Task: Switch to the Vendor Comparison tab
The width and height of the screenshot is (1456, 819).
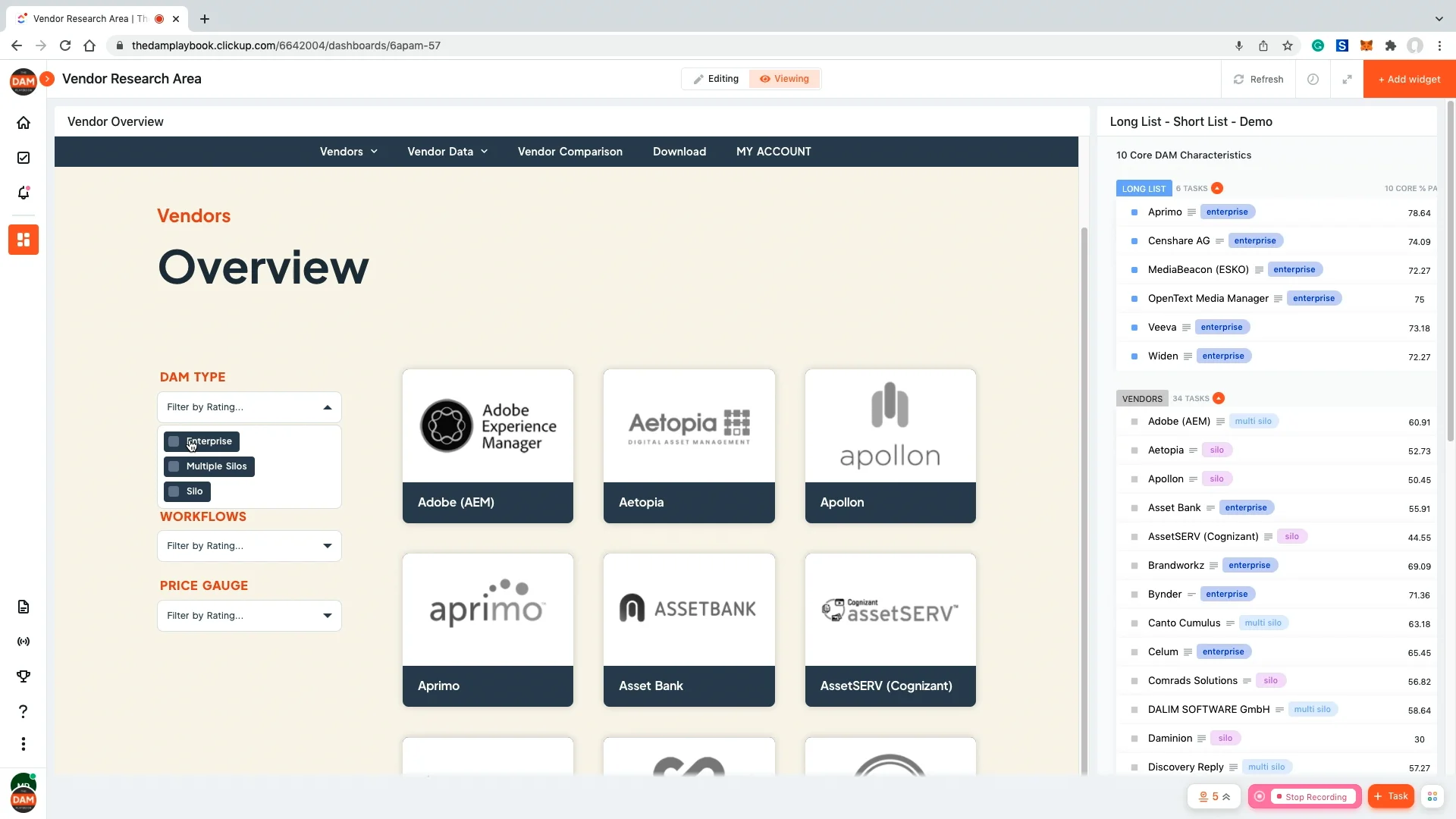Action: pos(570,151)
